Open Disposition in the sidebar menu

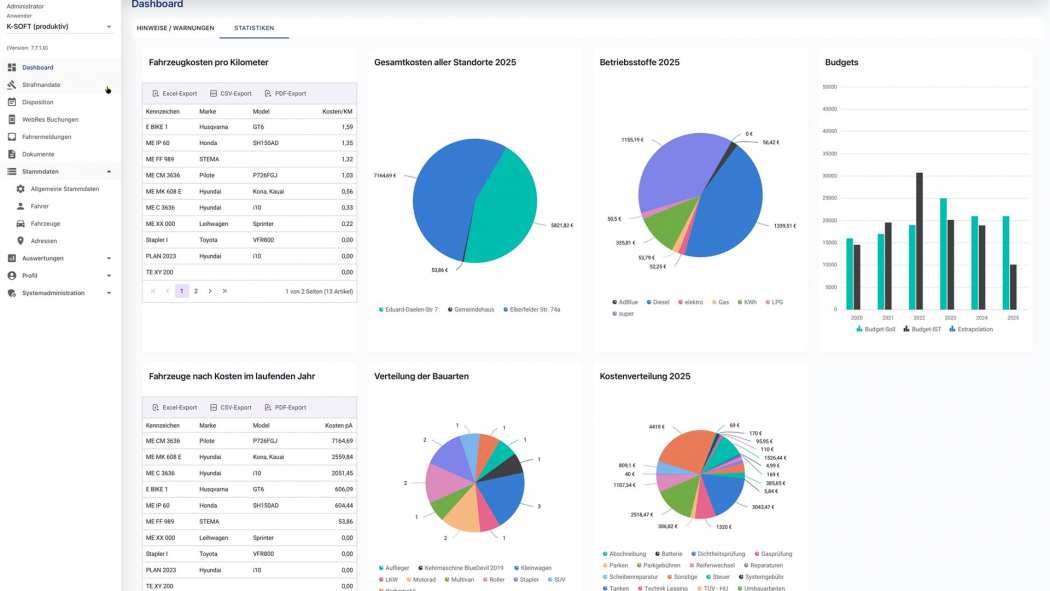(x=38, y=102)
